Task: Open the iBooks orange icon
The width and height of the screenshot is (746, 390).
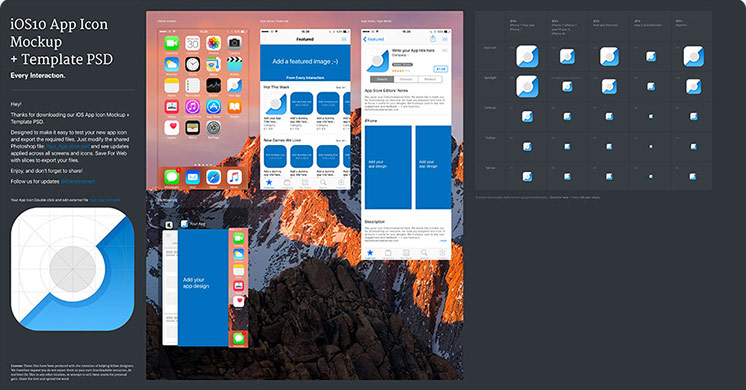Action: tap(234, 107)
